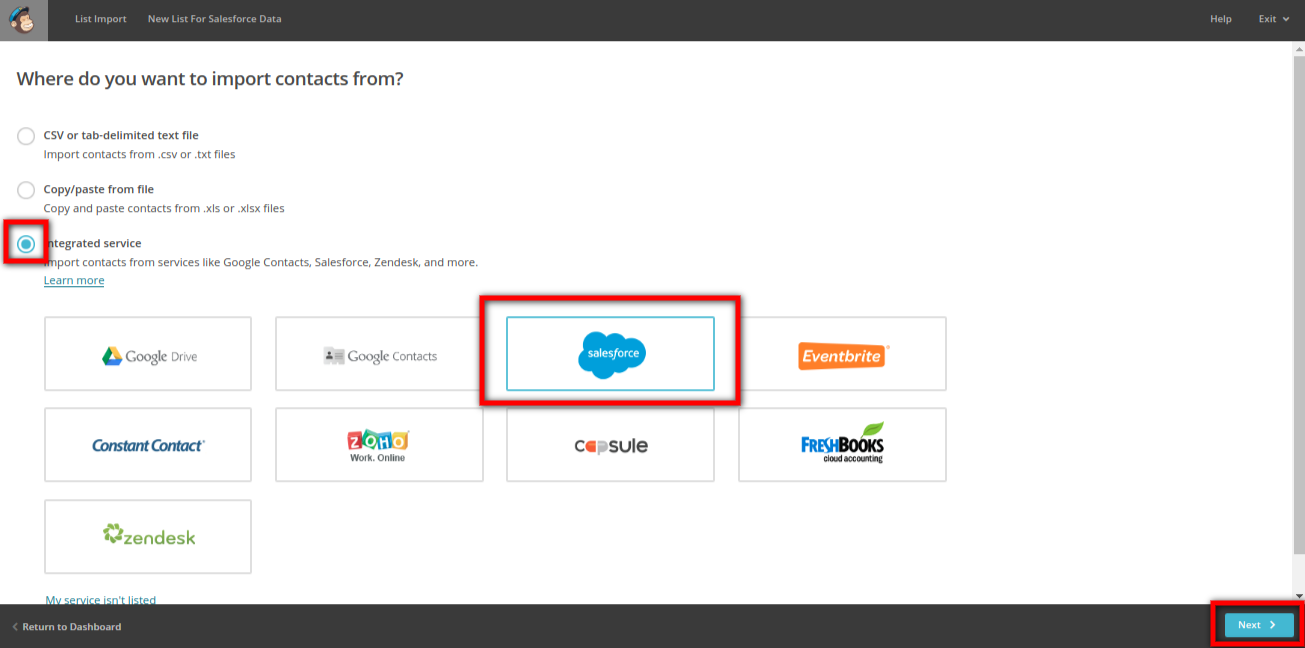Choose the Zendesk integration tile
Screen dimensions: 1305x648
coord(148,536)
